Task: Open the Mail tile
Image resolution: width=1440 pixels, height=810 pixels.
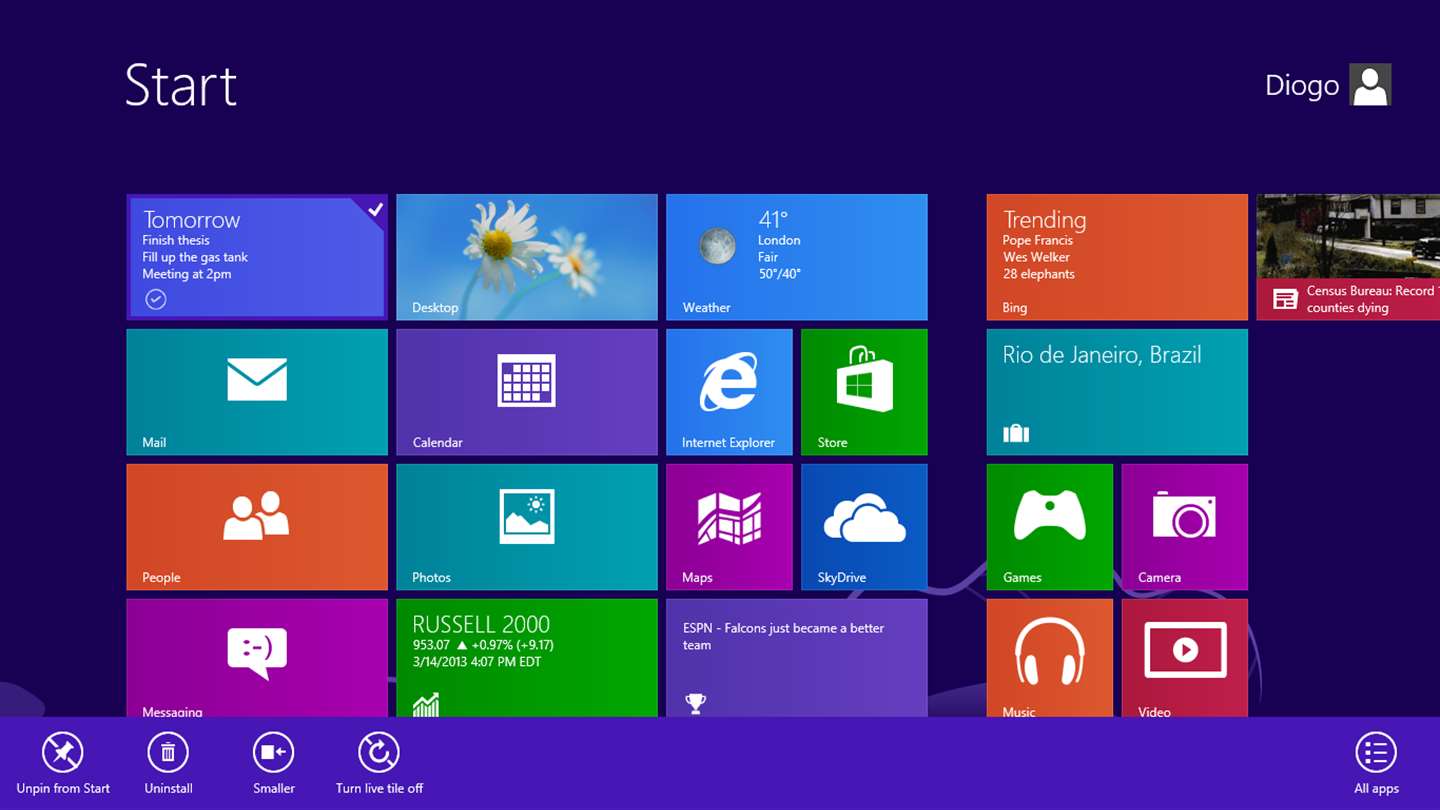Action: point(257,392)
